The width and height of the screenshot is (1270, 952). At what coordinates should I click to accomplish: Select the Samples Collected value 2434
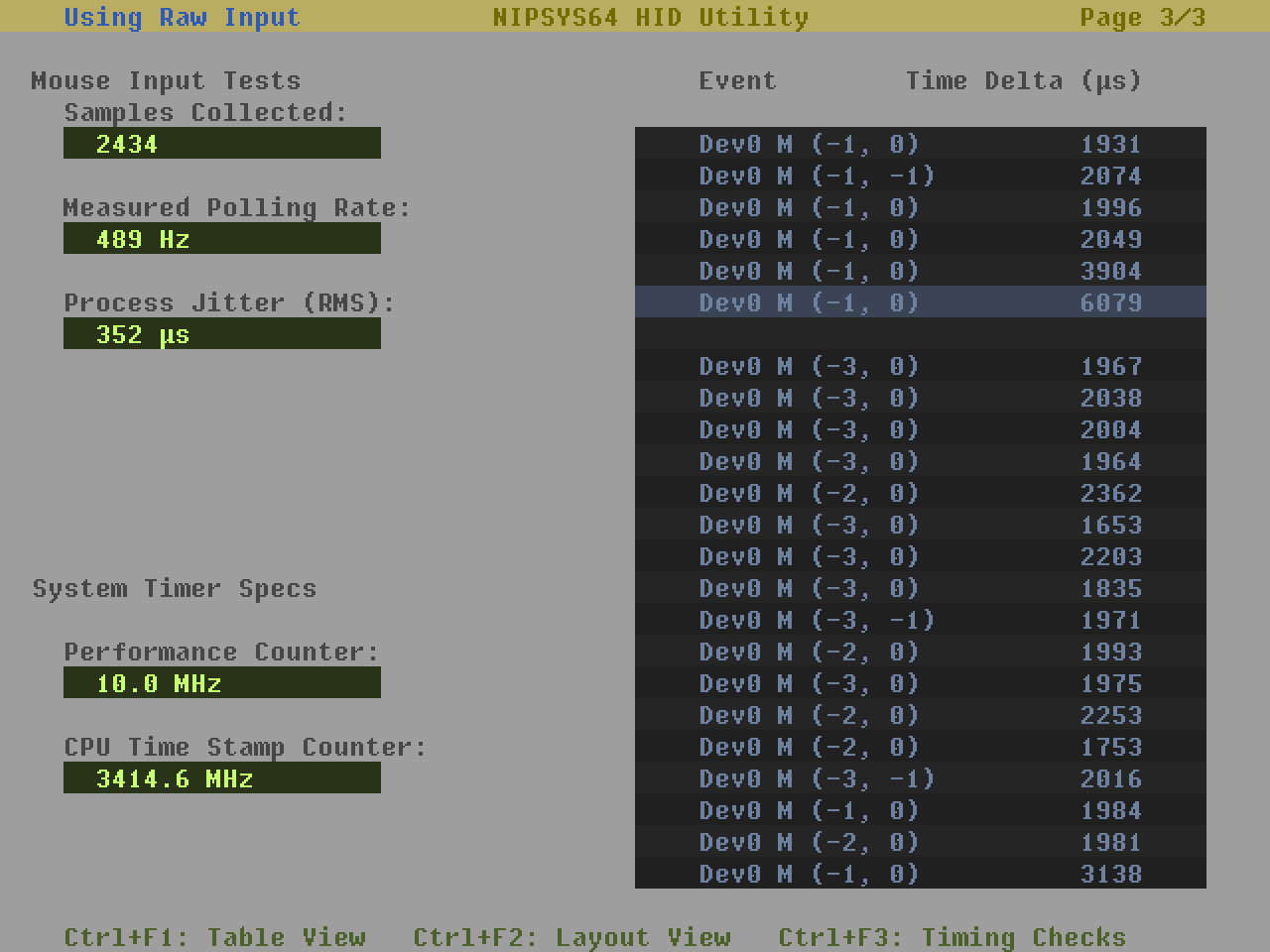click(x=221, y=144)
